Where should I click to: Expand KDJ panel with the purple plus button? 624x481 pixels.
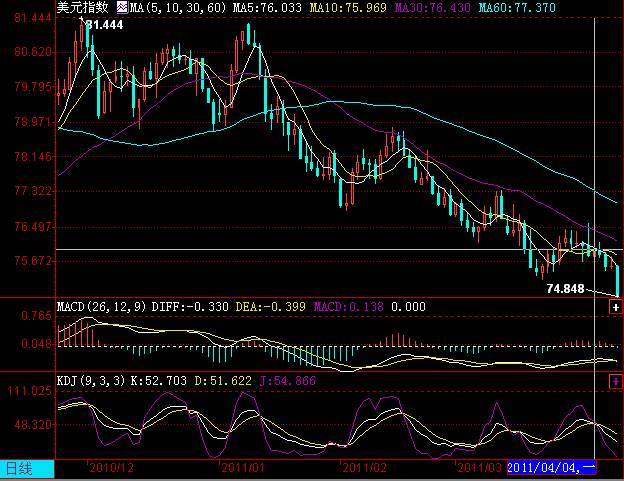tap(615, 382)
